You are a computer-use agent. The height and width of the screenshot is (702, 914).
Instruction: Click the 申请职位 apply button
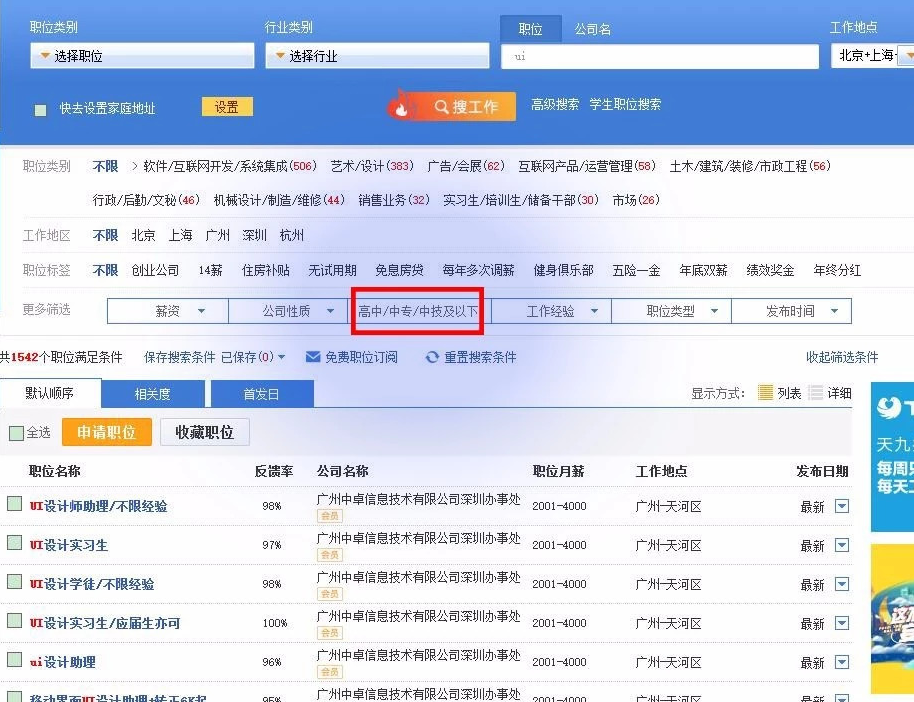(106, 433)
